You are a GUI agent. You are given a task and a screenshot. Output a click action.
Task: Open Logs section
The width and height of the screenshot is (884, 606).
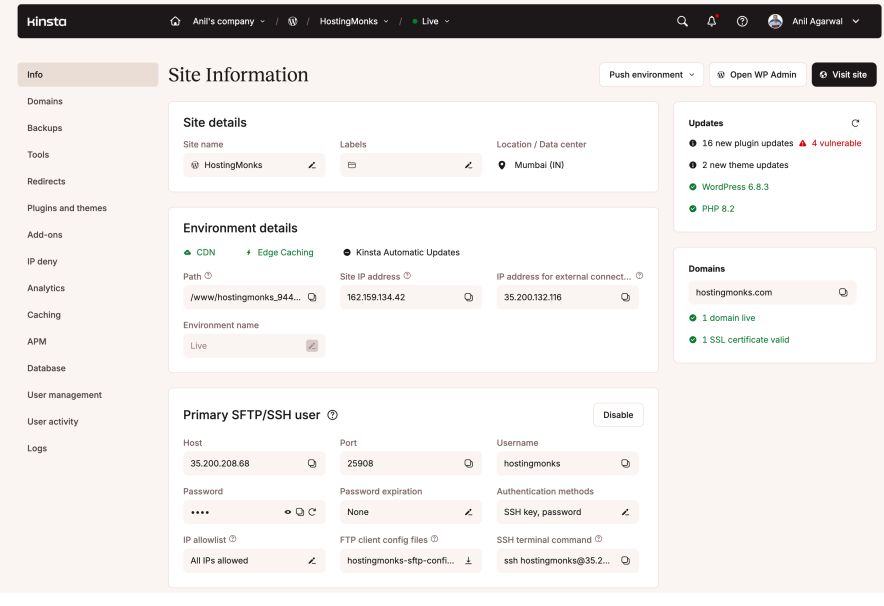(37, 448)
